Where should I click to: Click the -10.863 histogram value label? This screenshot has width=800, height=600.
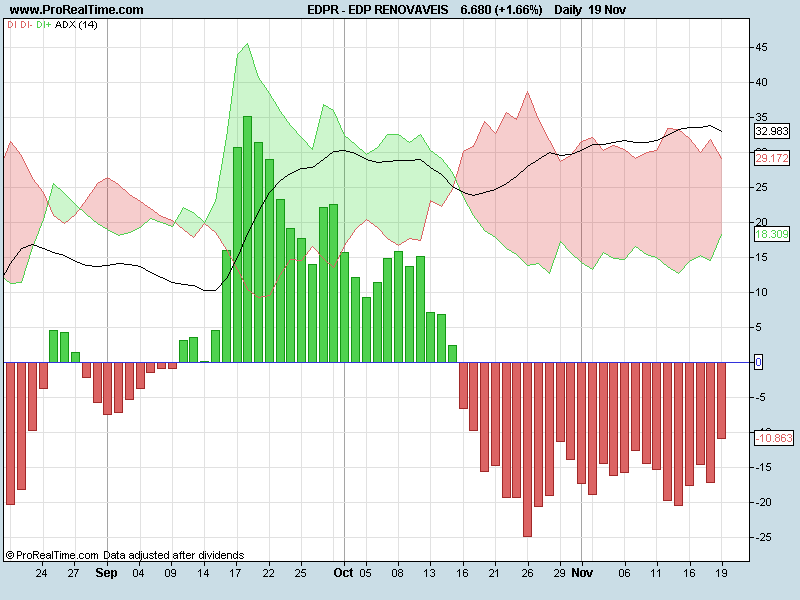point(774,438)
